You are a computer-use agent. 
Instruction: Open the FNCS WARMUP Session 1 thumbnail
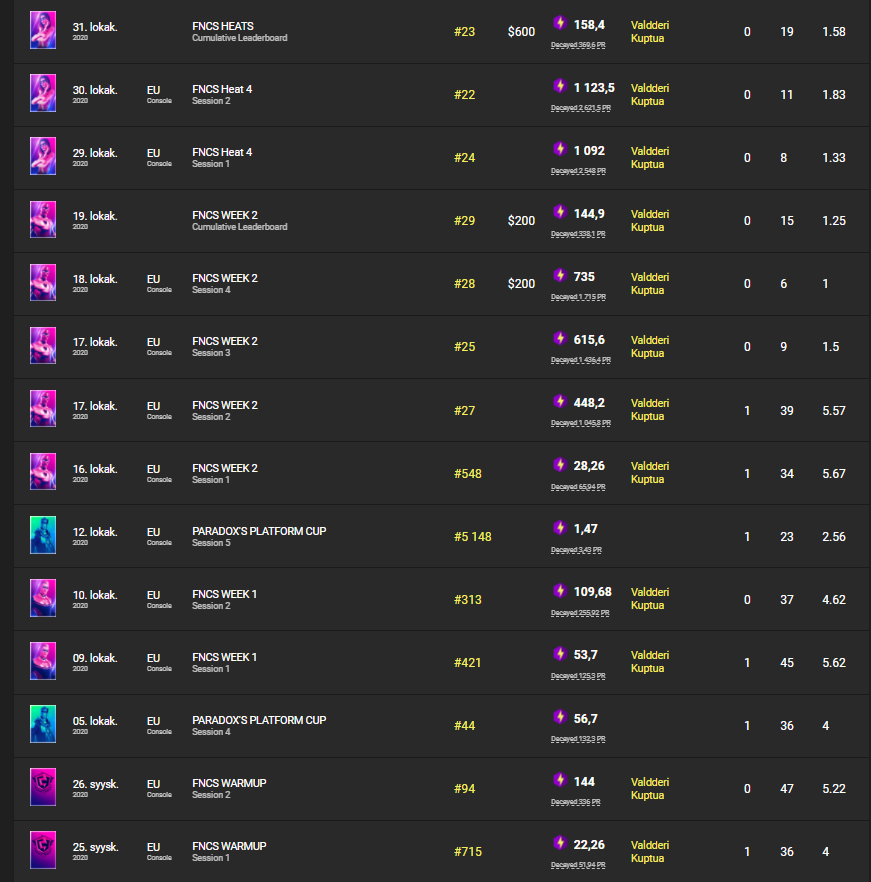(x=43, y=850)
